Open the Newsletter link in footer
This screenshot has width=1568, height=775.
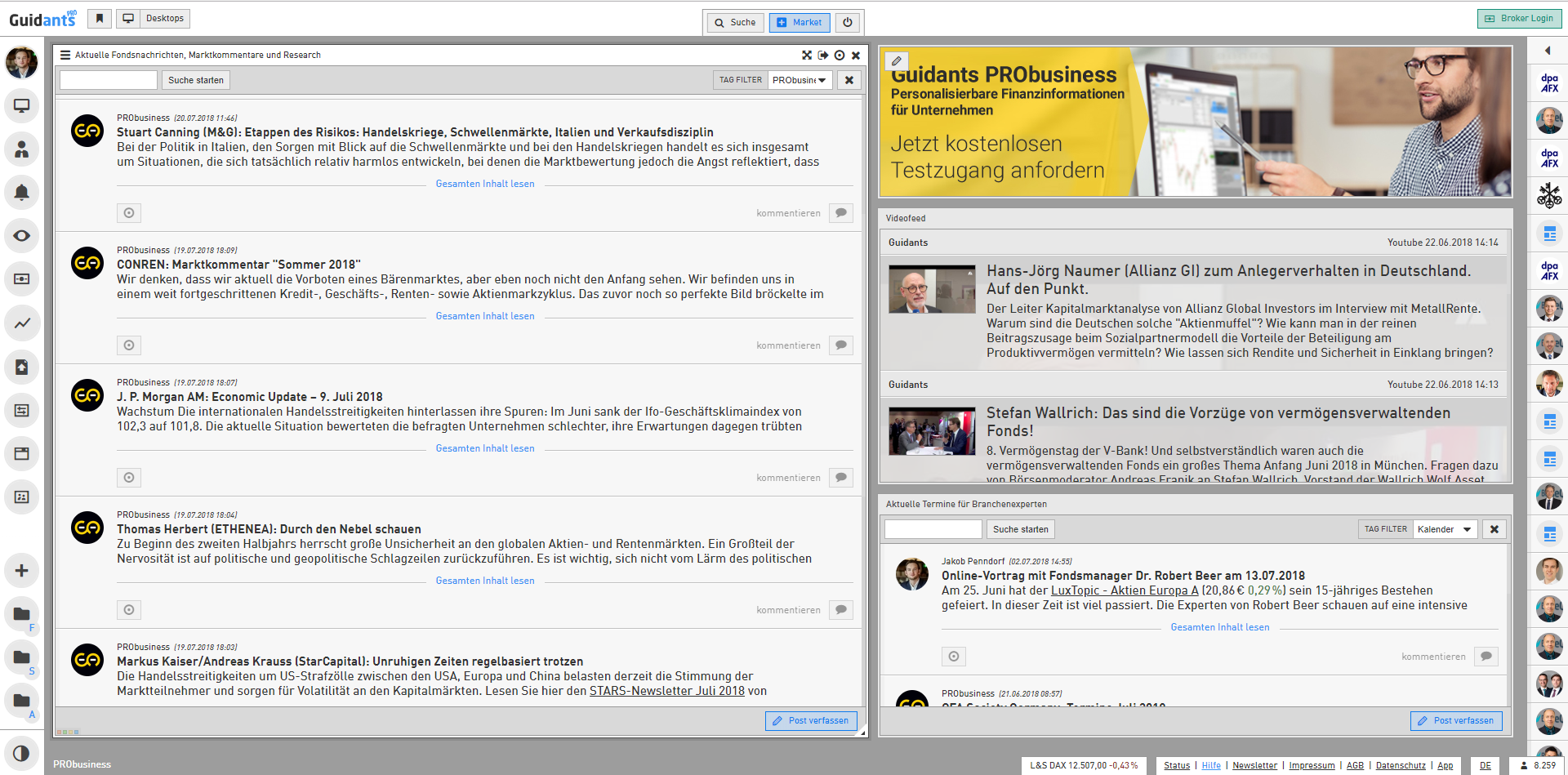(x=1254, y=765)
